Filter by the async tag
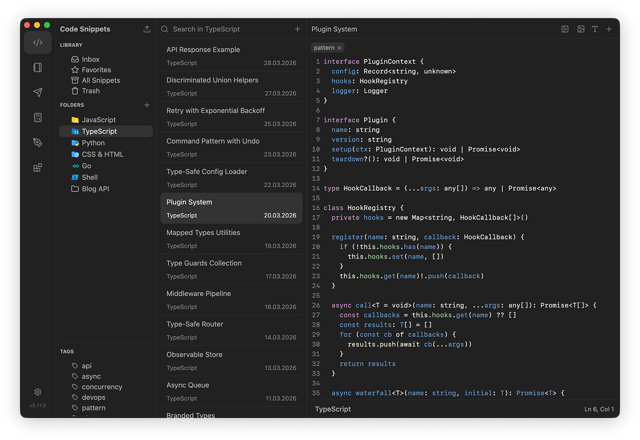 106,376
